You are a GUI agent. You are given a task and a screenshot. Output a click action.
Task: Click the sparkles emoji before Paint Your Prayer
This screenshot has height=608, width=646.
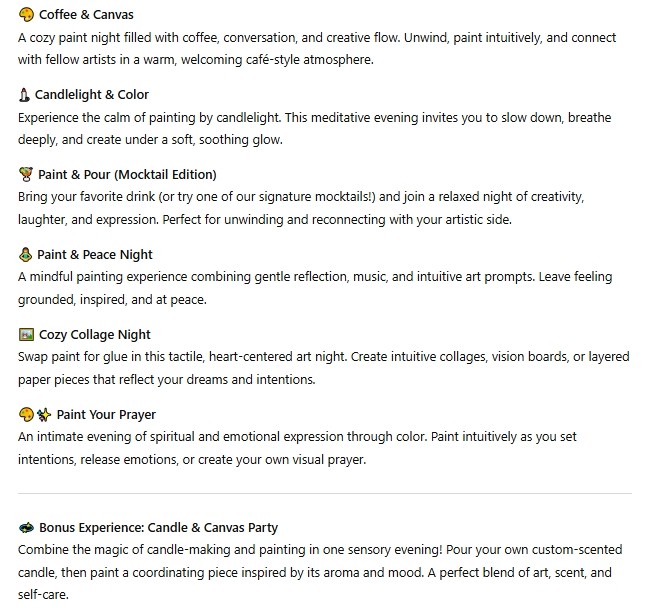[x=44, y=415]
